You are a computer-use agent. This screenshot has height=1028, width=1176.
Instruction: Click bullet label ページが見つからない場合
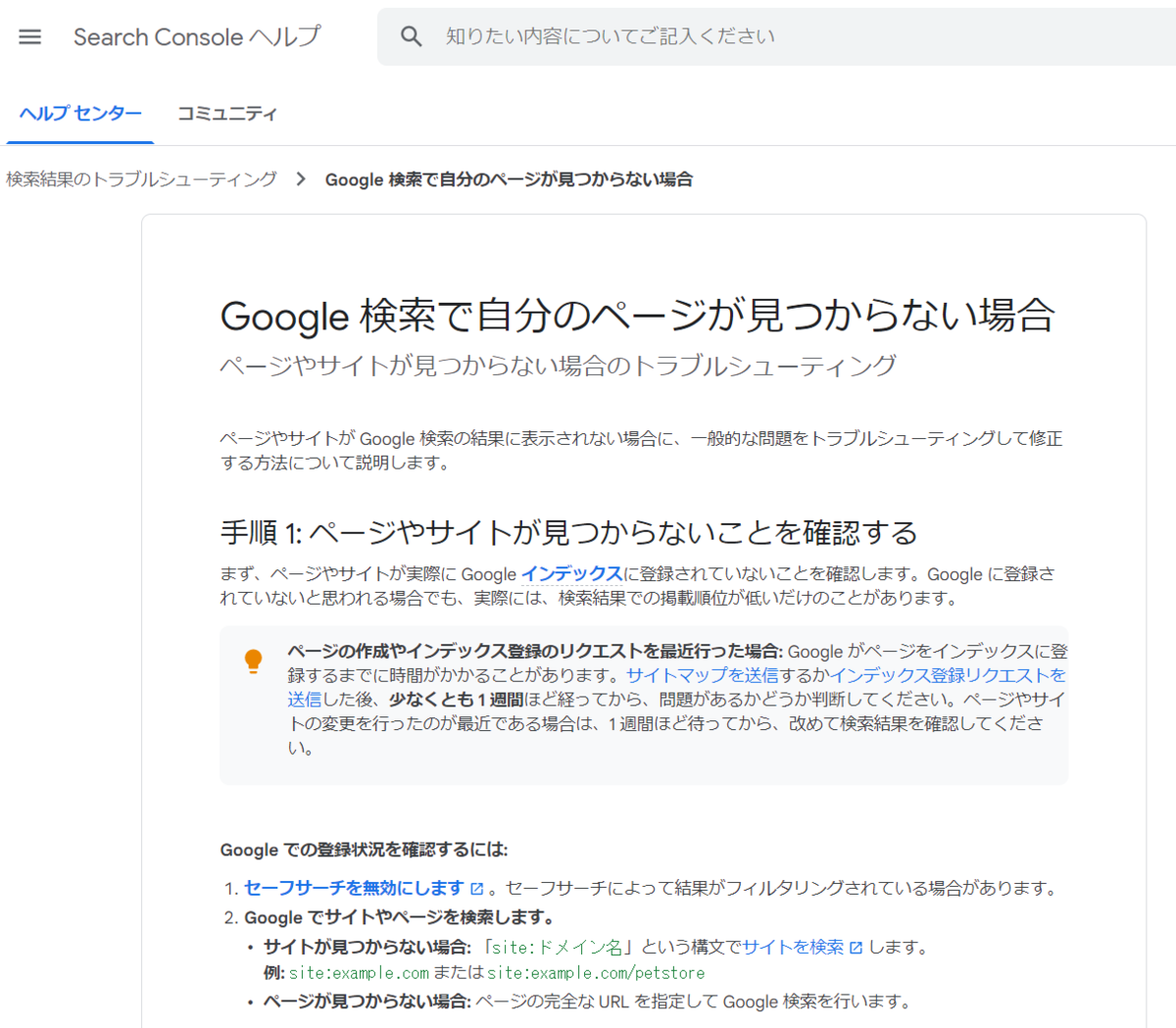pyautogui.click(x=367, y=1002)
